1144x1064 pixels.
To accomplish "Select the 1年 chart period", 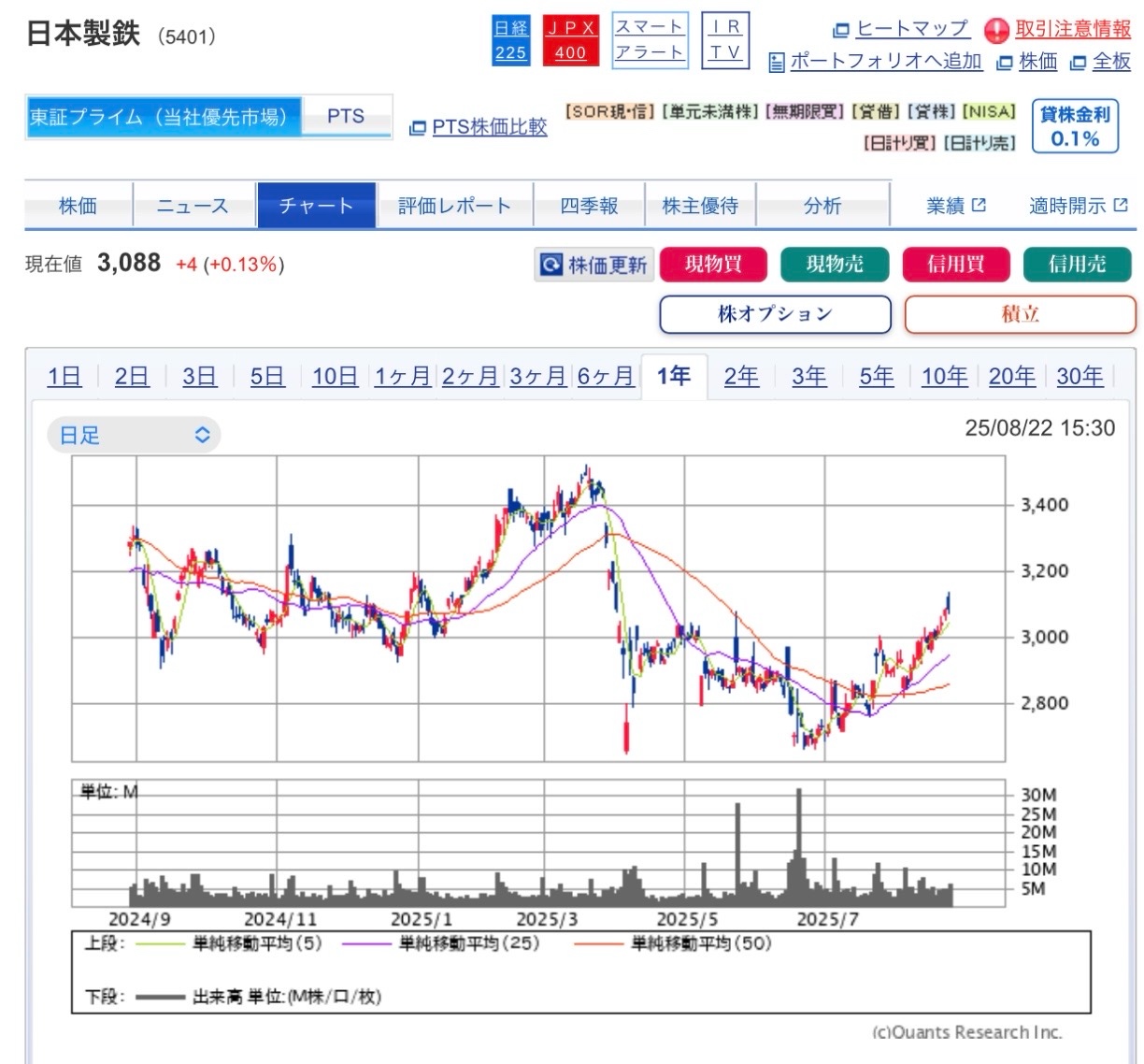I will click(x=674, y=377).
